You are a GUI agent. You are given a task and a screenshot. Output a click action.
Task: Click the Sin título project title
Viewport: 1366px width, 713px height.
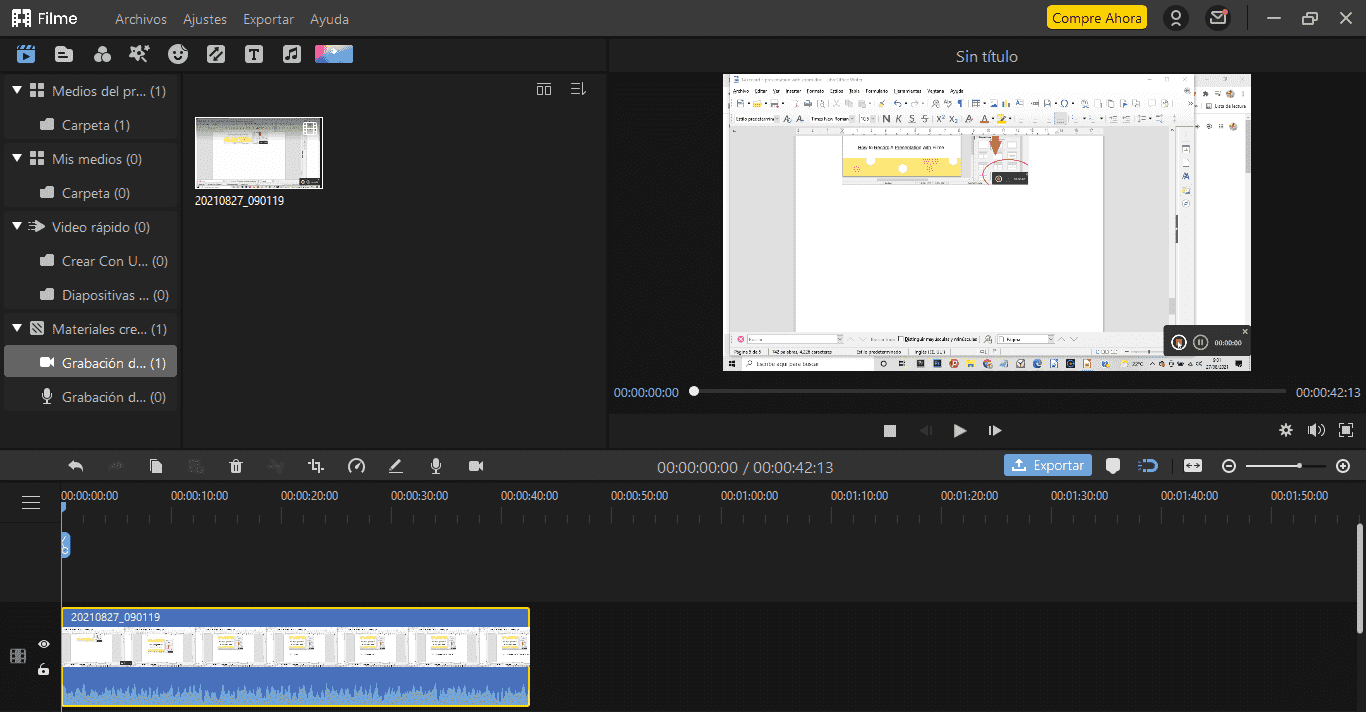click(x=986, y=57)
